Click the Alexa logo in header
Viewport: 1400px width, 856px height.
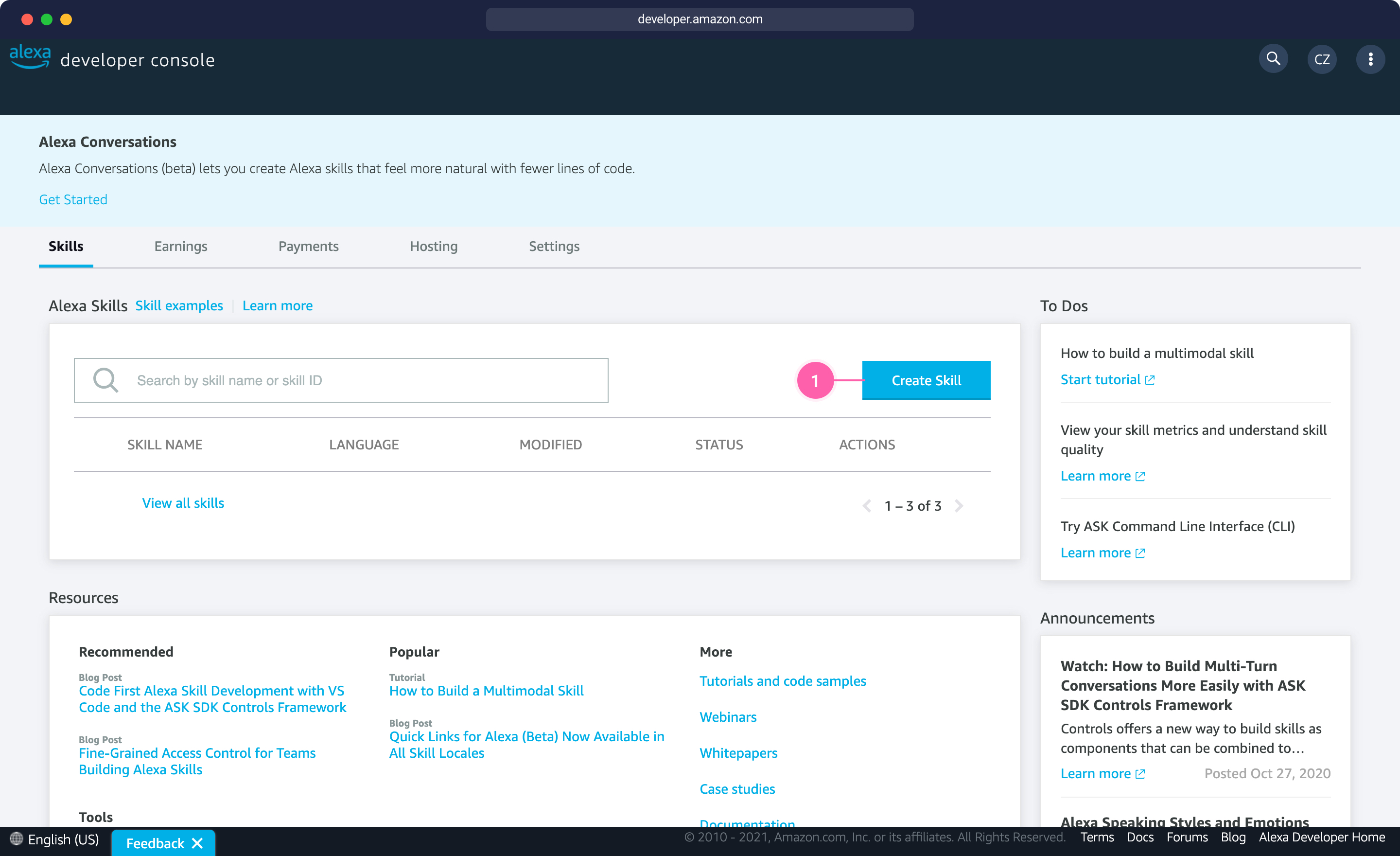point(30,57)
